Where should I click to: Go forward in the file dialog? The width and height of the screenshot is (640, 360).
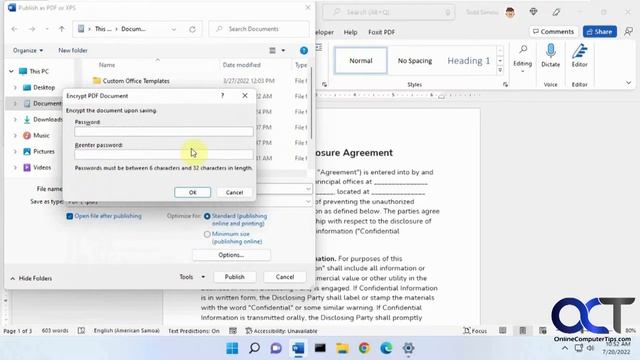pyautogui.click(x=32, y=29)
